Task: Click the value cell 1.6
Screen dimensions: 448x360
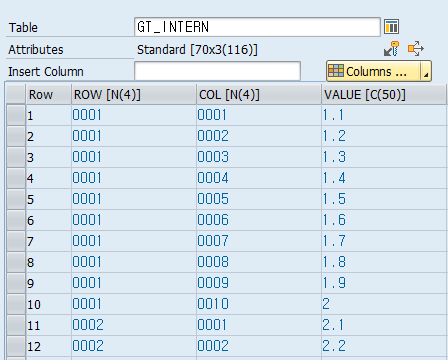Action: coord(385,220)
